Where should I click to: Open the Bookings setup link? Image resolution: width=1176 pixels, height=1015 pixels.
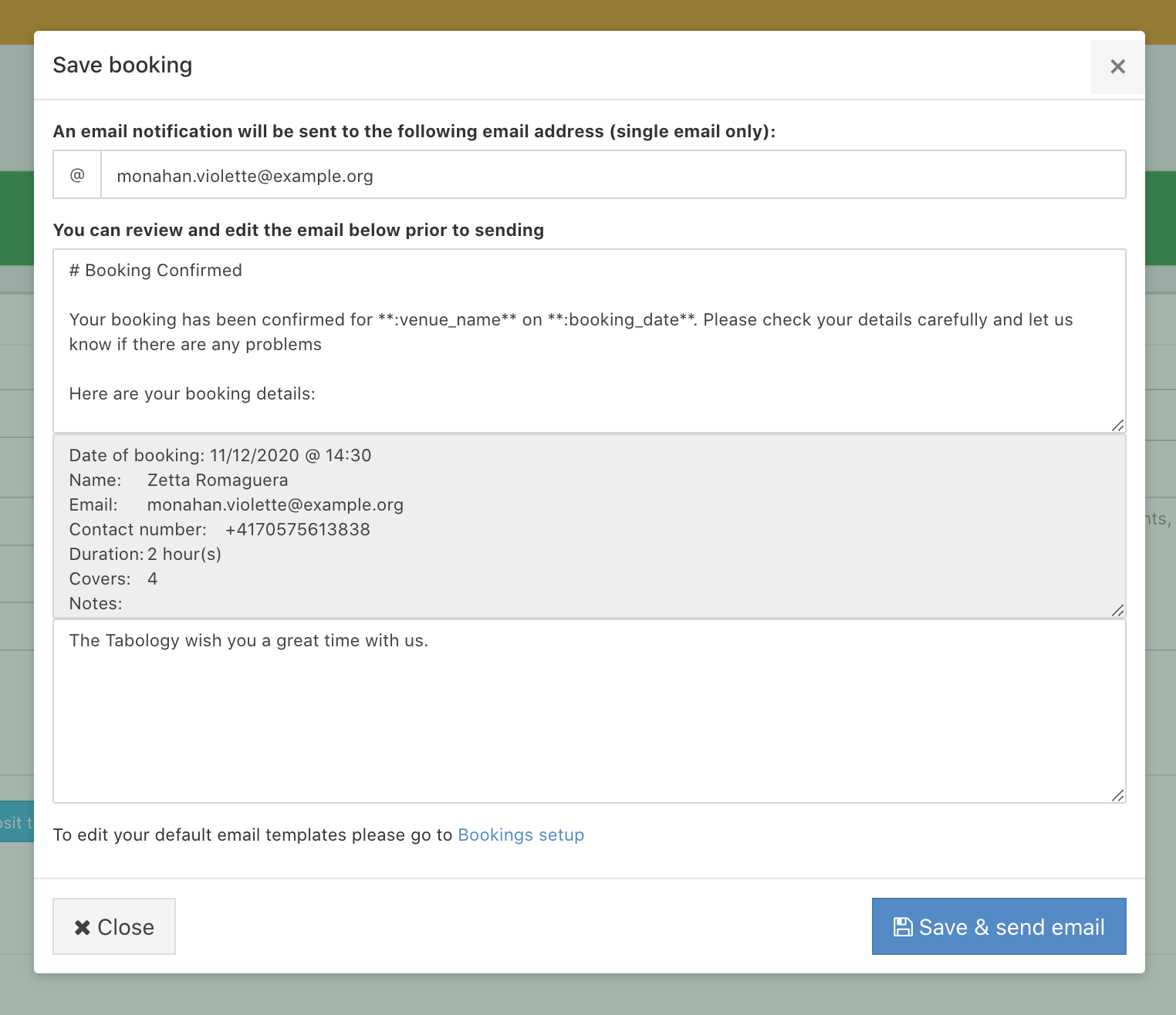tap(521, 835)
